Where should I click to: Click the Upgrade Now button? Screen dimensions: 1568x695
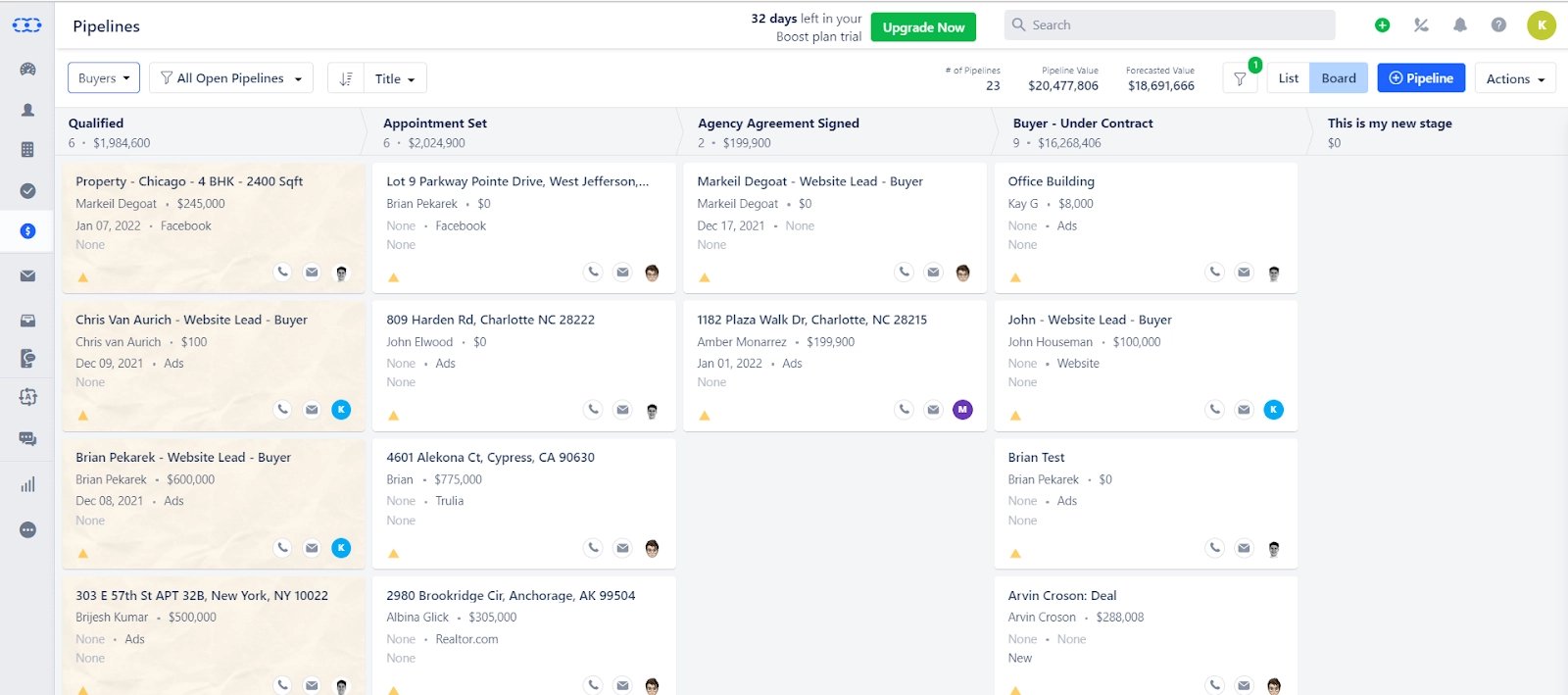(x=923, y=27)
